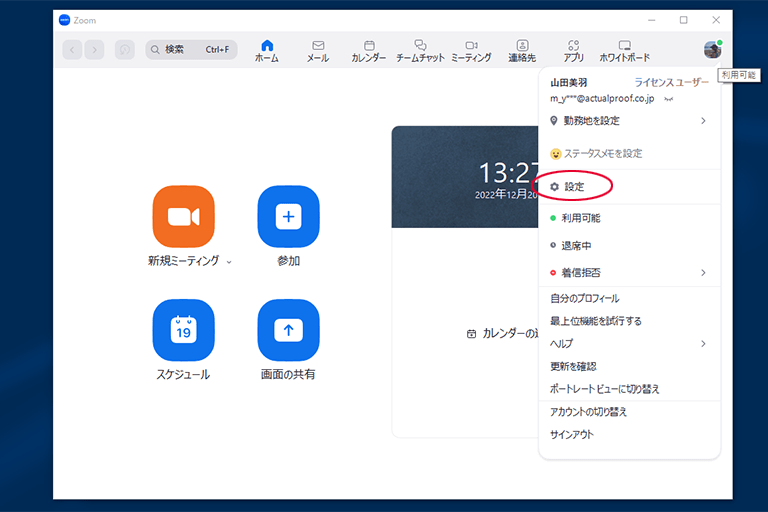
Task: Reveal the hidden email with eye icon
Action: pyautogui.click(x=668, y=99)
